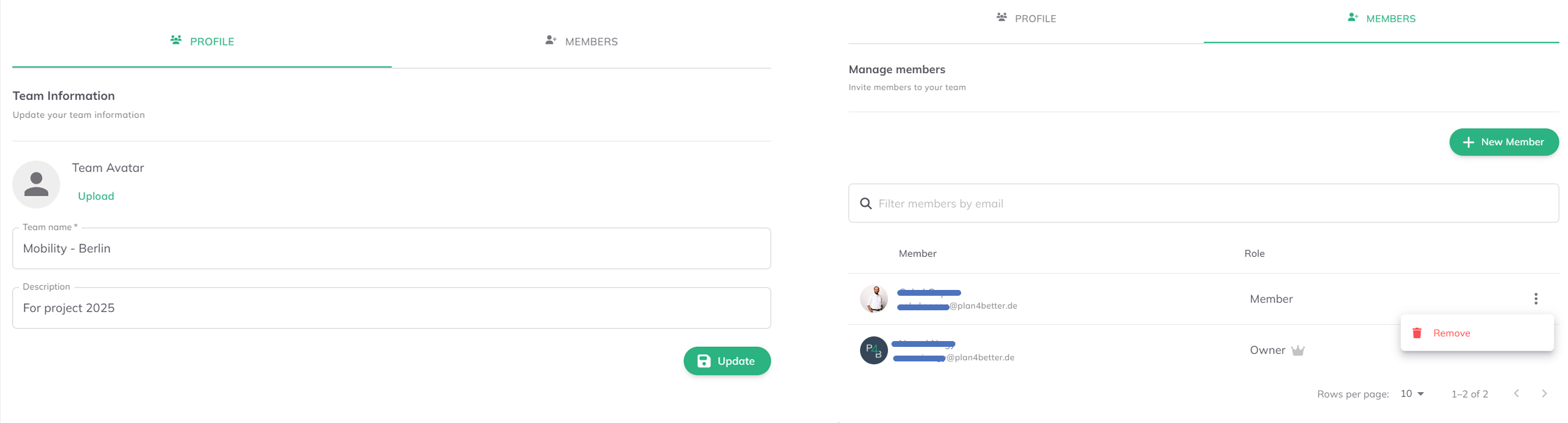
Task: Click the search magnifier icon
Action: (865, 203)
